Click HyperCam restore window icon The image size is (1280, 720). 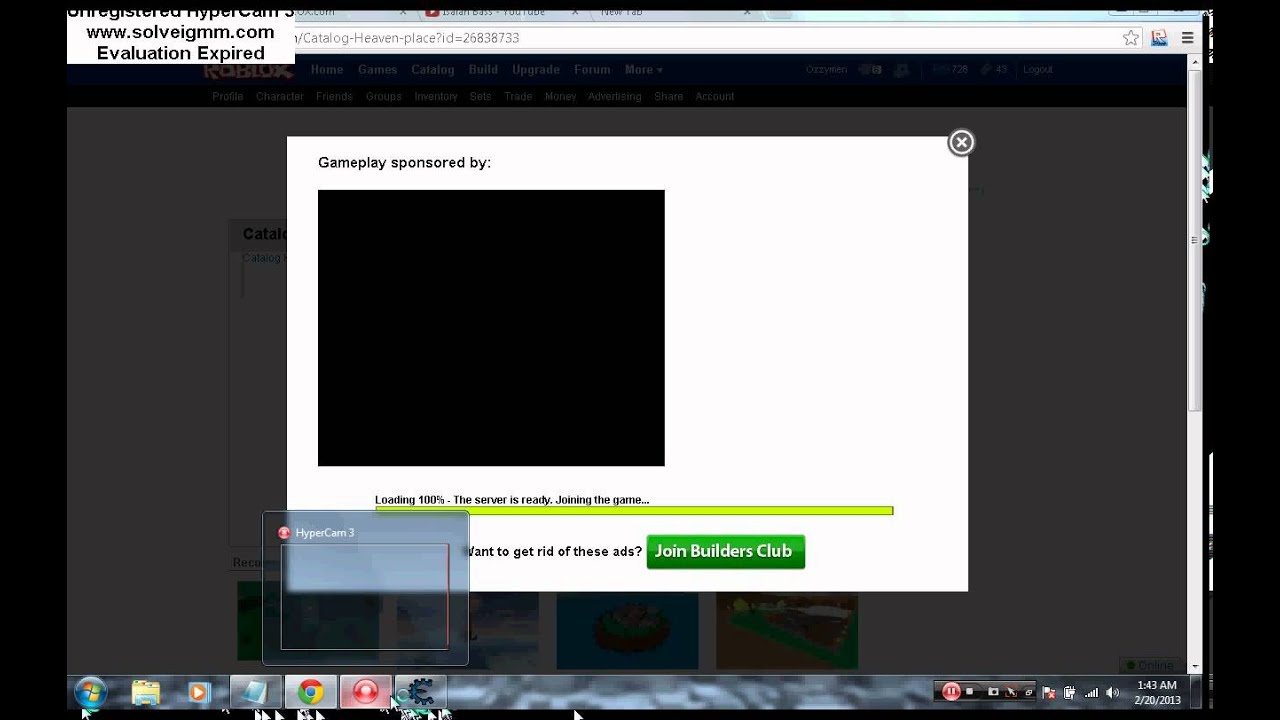click(1029, 692)
